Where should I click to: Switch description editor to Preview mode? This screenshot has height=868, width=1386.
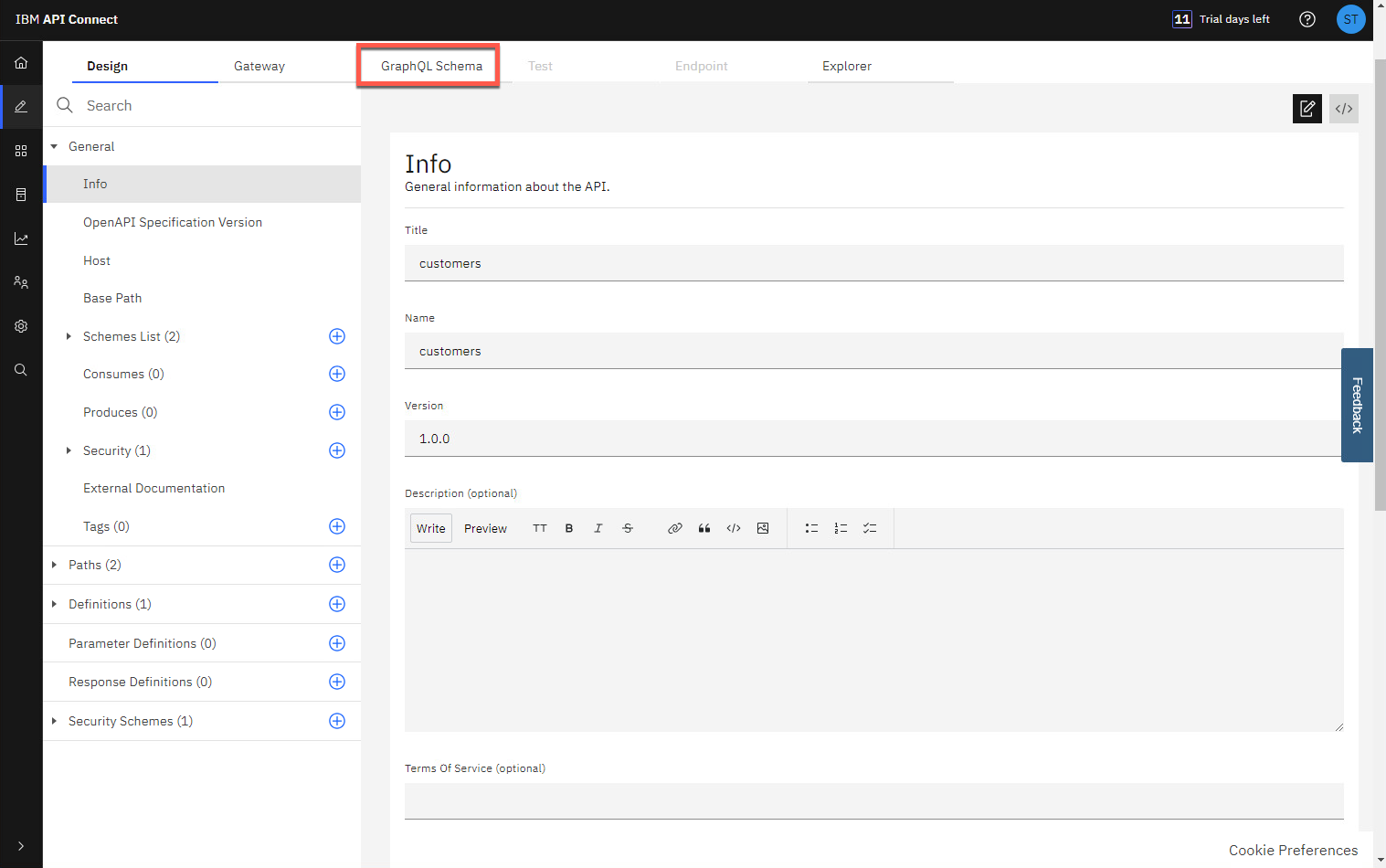point(485,528)
